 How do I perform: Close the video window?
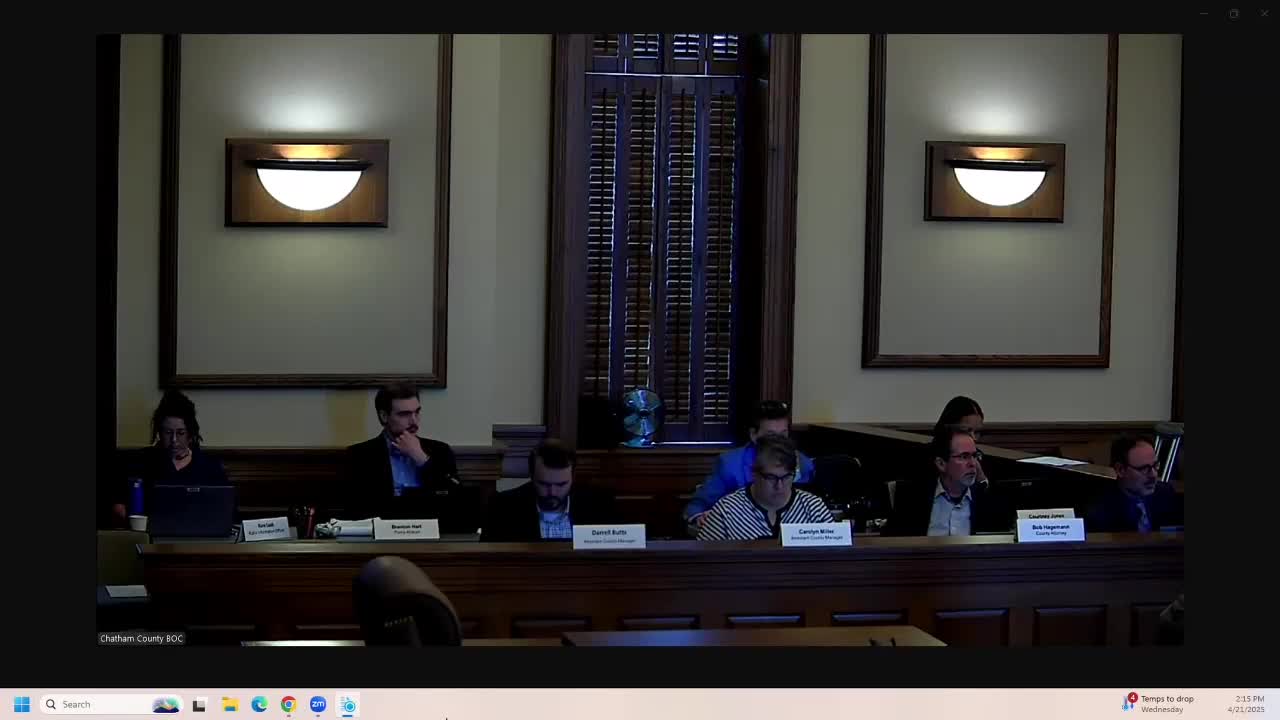1263,14
